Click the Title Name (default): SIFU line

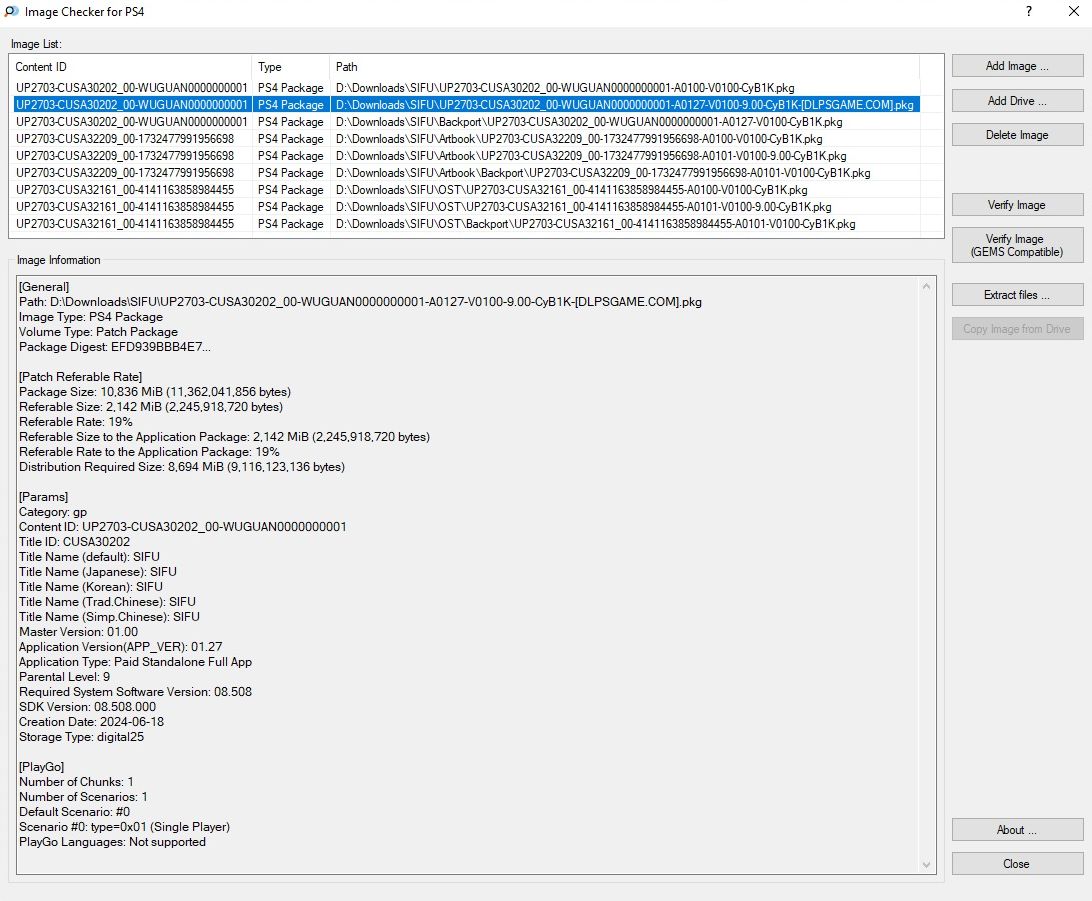point(89,557)
